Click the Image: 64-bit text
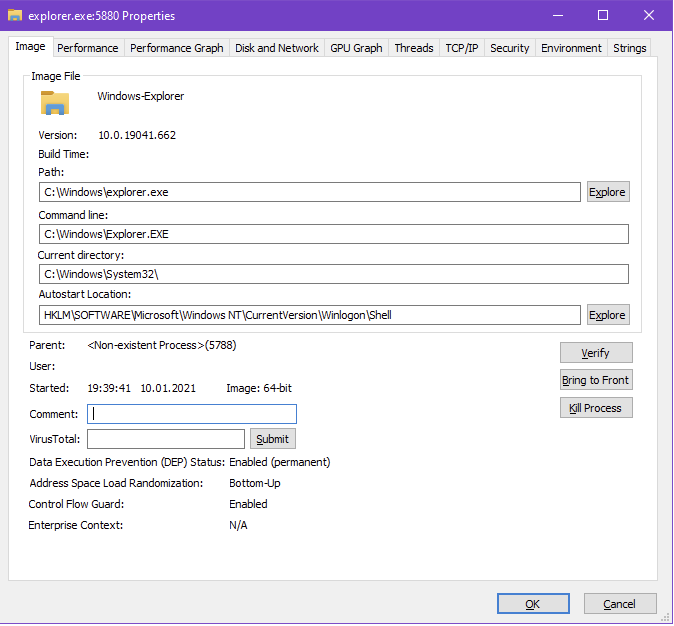Viewport: 674px width, 626px height. pos(259,388)
